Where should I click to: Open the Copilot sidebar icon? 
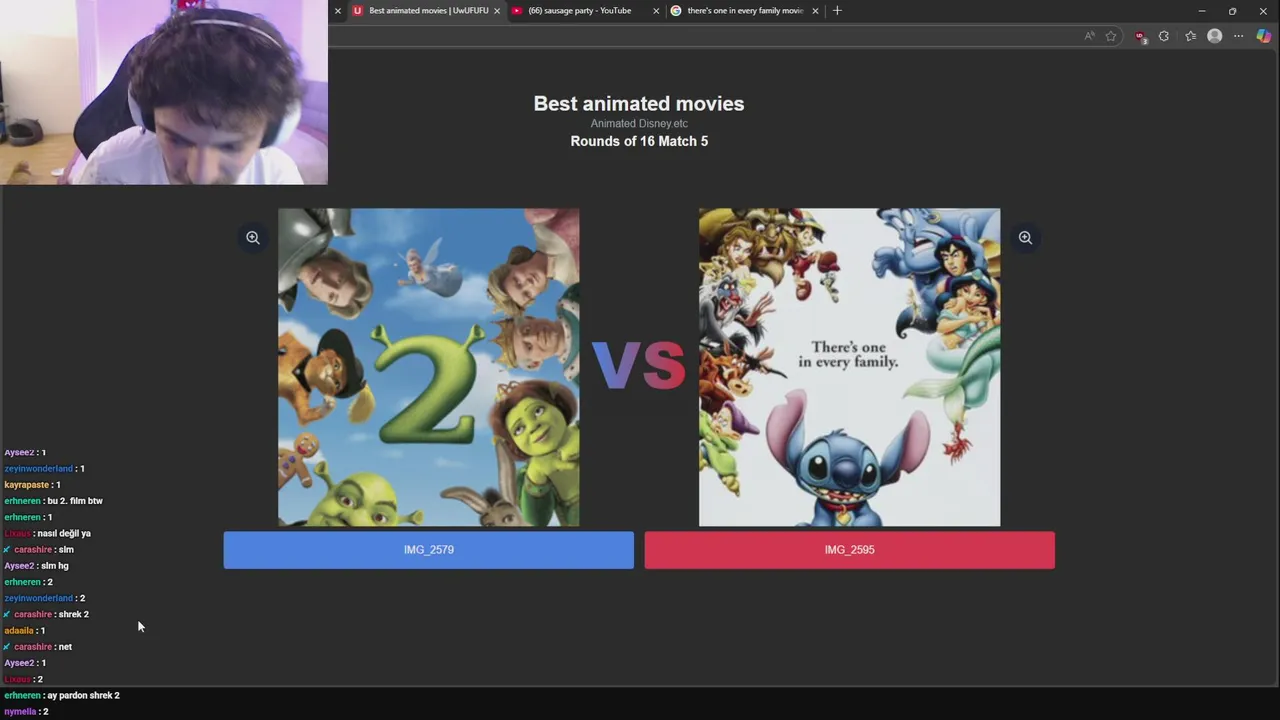[x=1263, y=36]
